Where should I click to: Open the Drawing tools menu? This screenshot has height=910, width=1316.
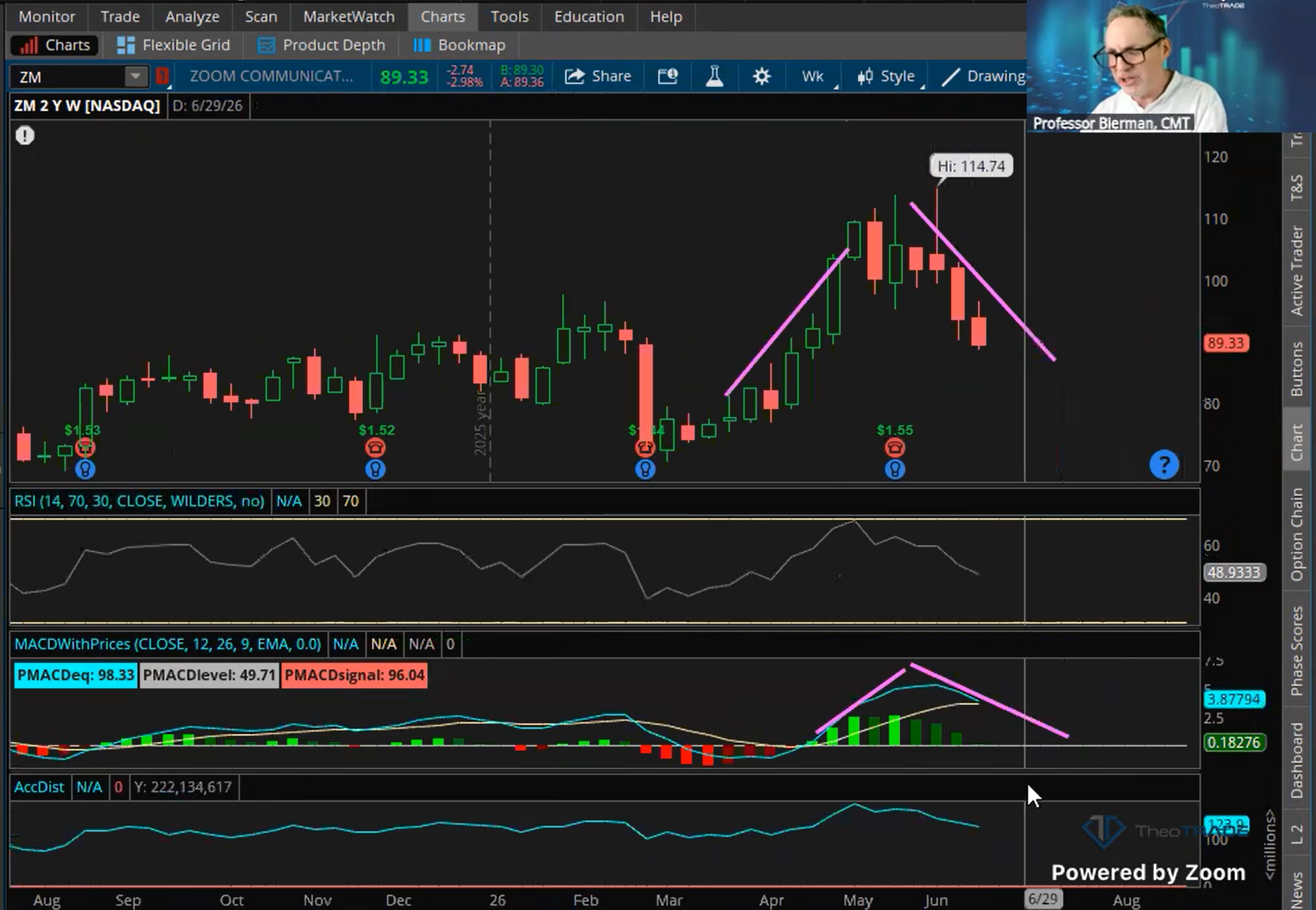[983, 76]
